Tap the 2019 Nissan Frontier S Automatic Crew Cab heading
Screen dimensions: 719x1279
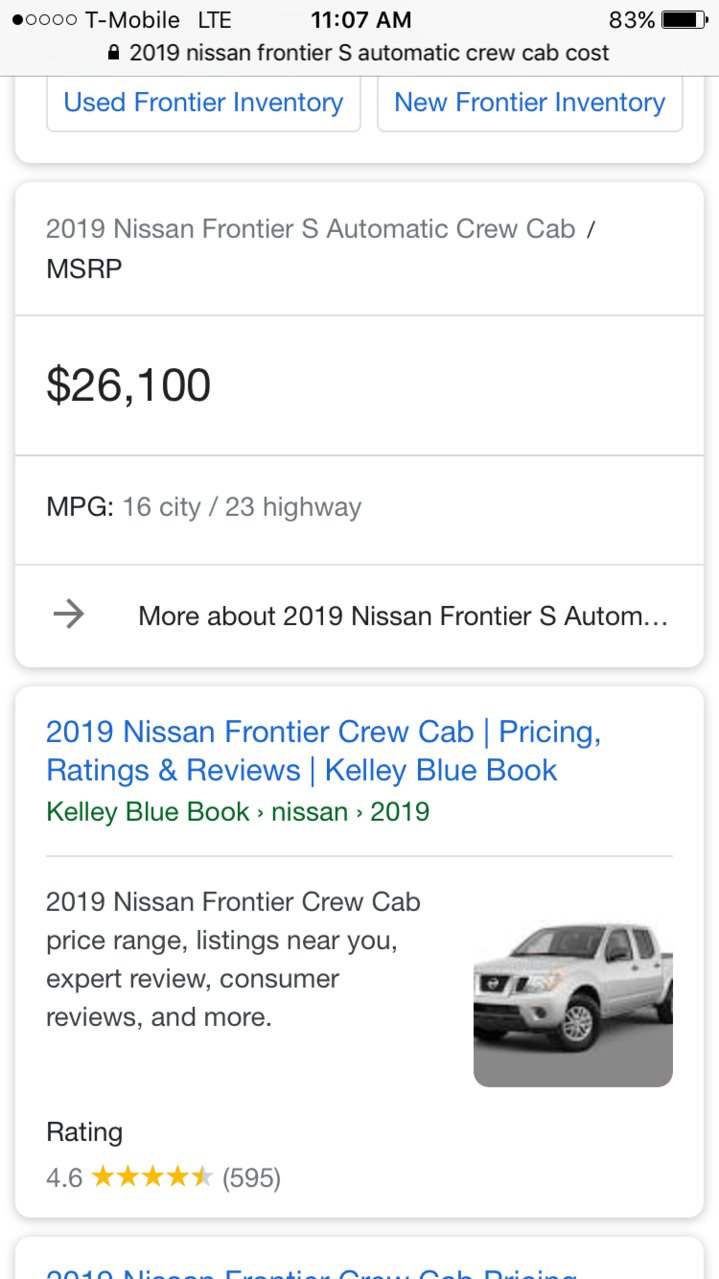click(x=310, y=229)
